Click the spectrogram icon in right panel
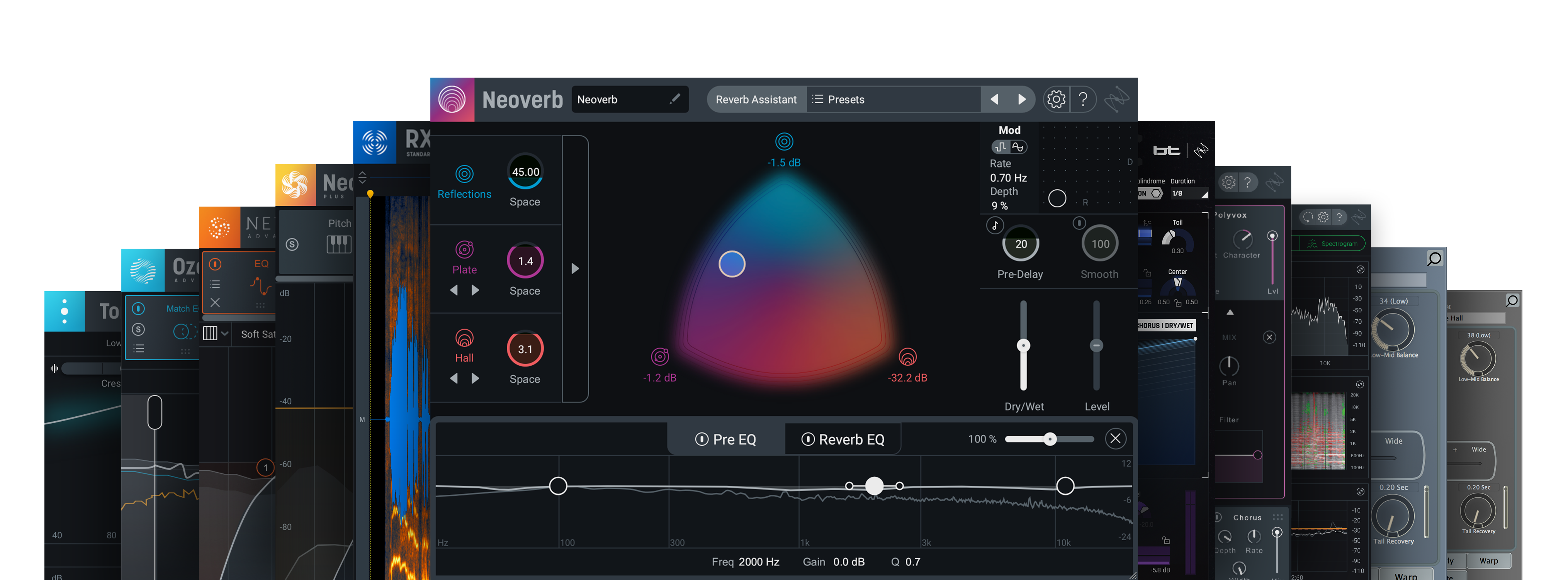1568x580 pixels. pos(1312,244)
